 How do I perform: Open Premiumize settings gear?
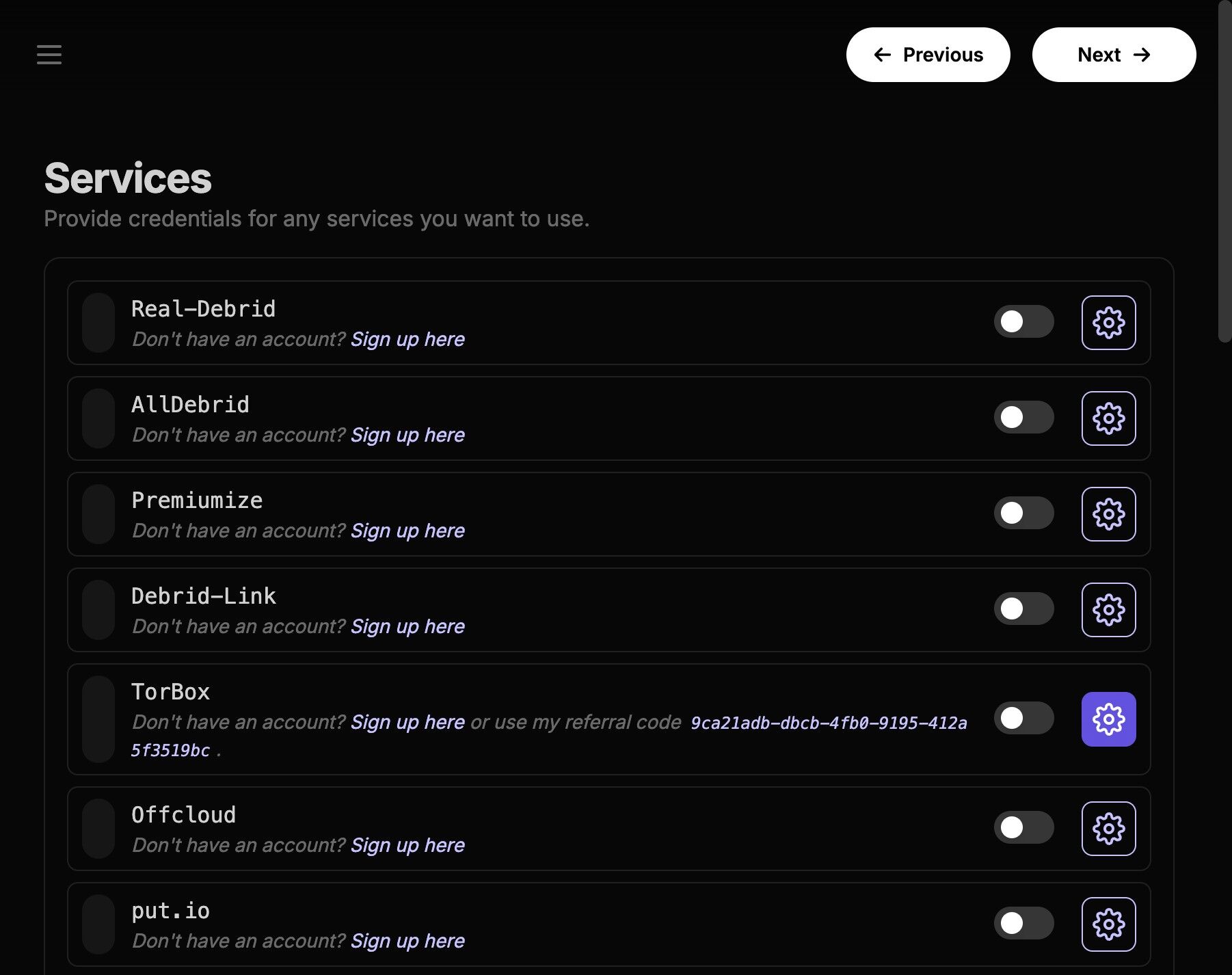pyautogui.click(x=1108, y=514)
